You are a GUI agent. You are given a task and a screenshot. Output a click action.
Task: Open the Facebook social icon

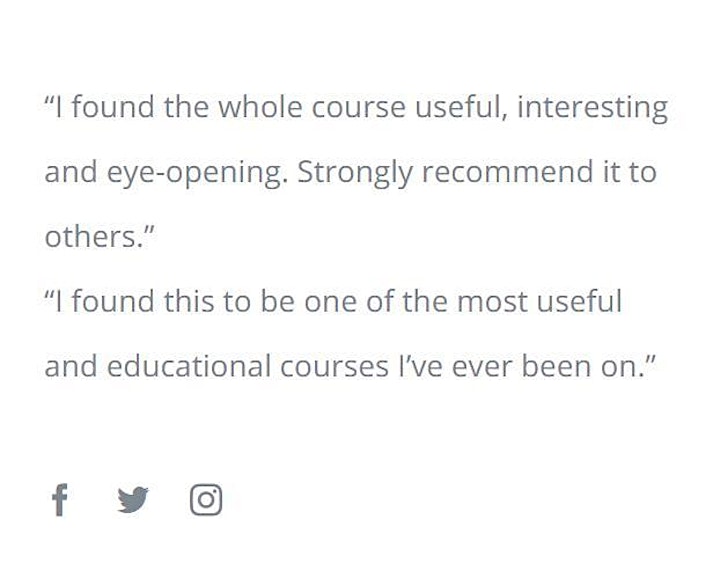click(x=60, y=499)
